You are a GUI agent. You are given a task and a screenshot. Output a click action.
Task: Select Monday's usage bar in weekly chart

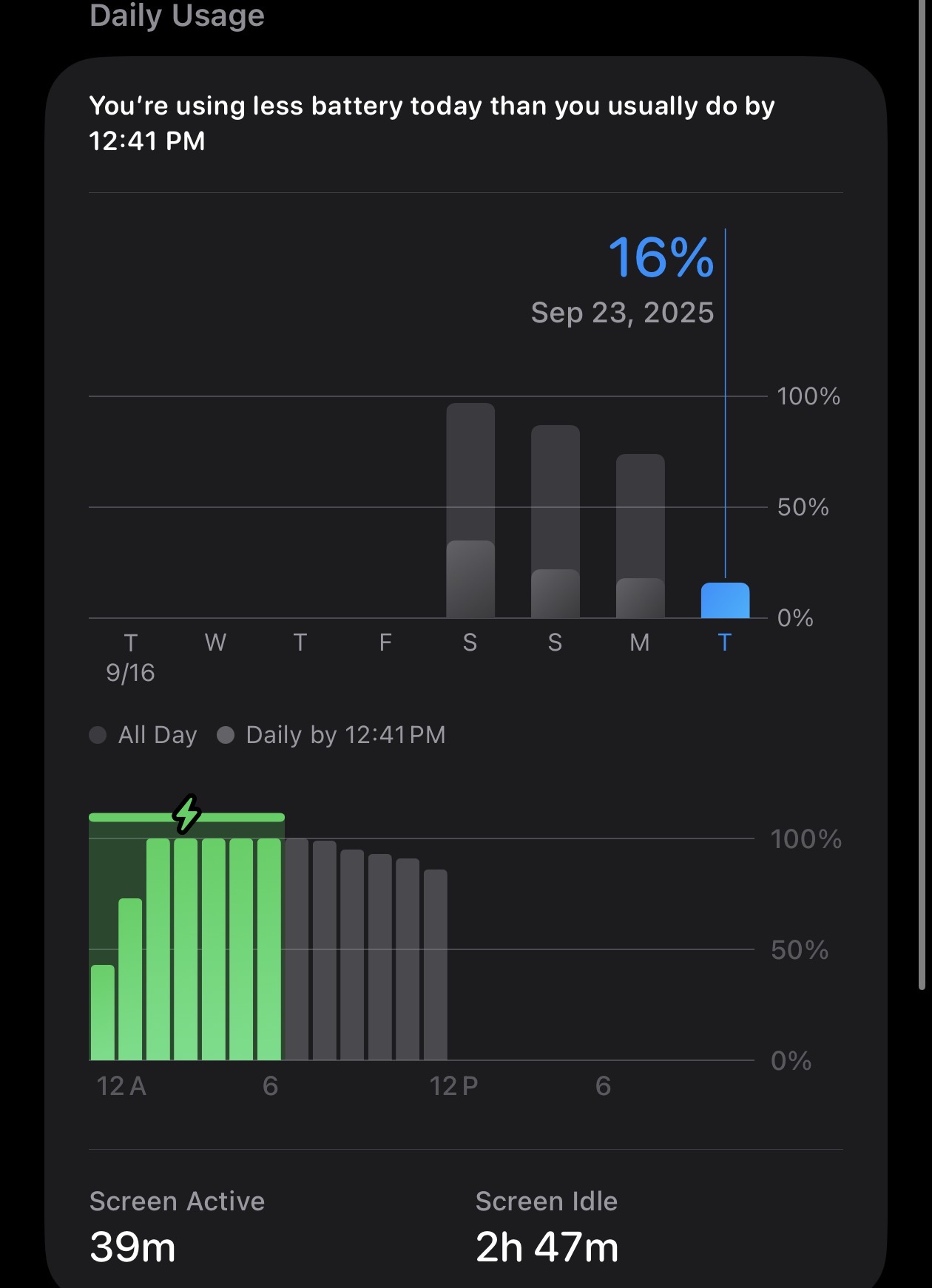coord(641,536)
